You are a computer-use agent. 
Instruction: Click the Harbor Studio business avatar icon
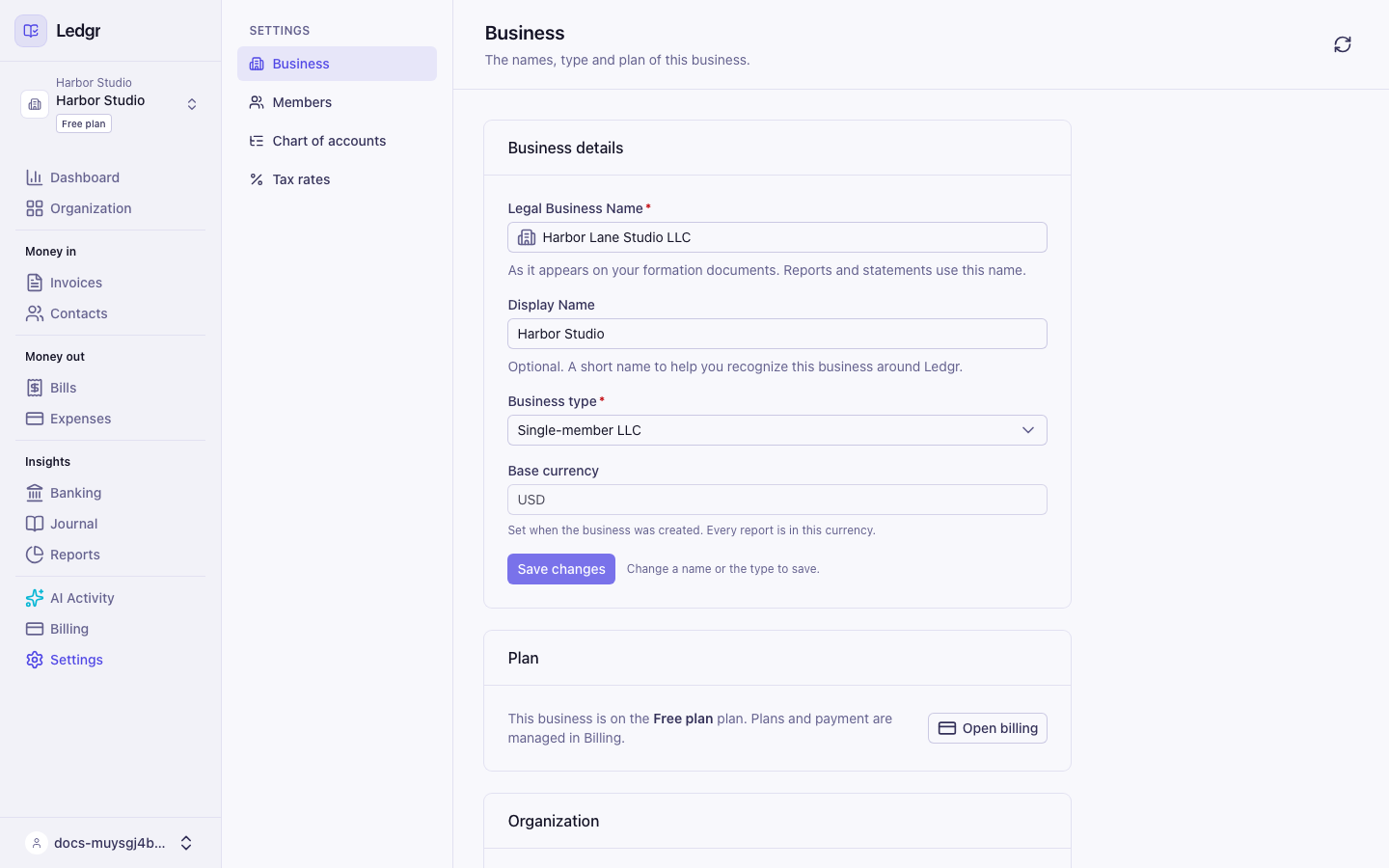pos(35,104)
